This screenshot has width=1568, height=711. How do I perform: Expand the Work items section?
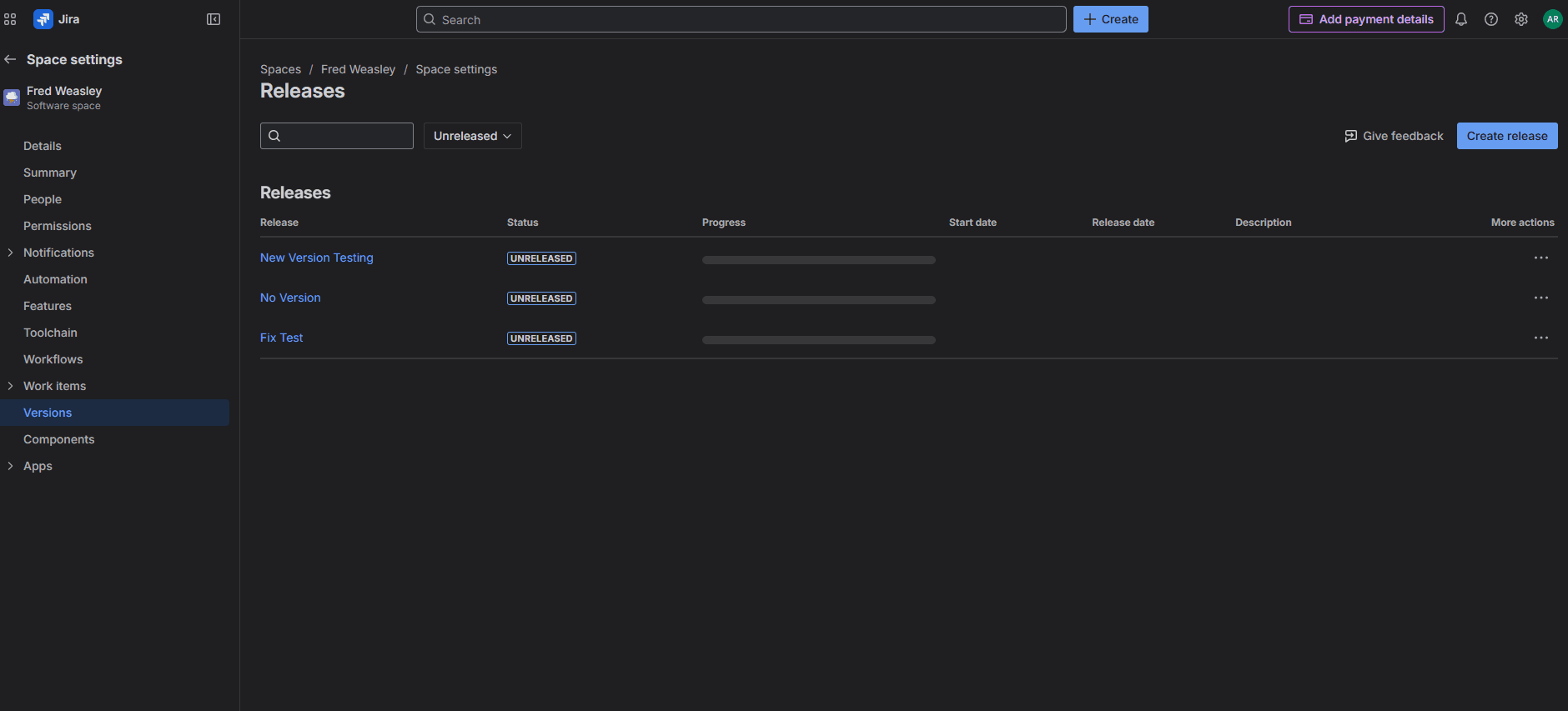point(10,386)
